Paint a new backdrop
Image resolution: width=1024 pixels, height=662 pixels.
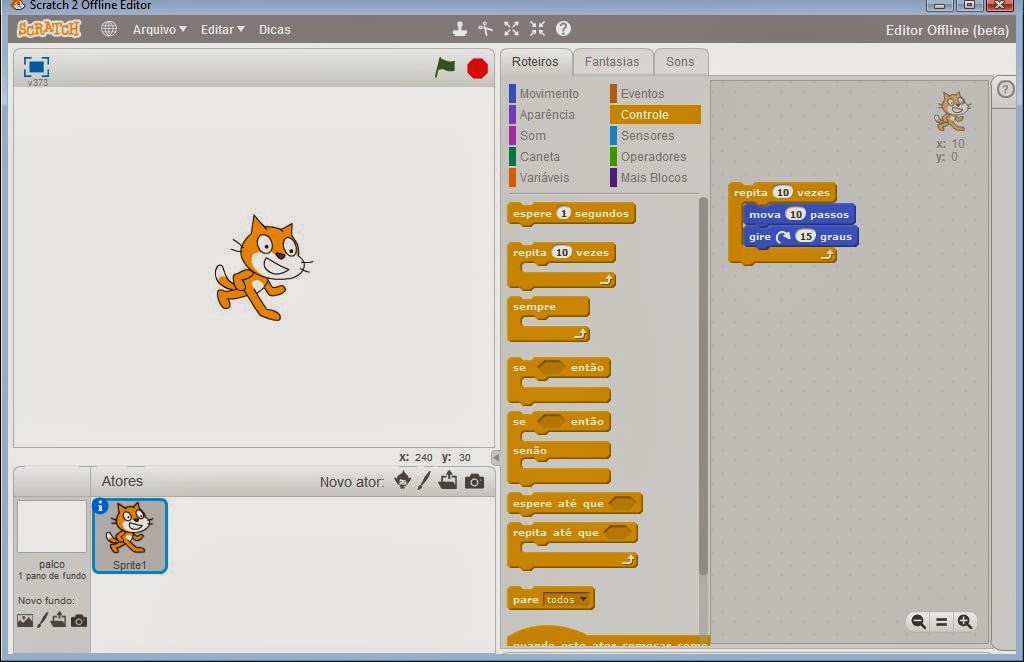(x=42, y=620)
